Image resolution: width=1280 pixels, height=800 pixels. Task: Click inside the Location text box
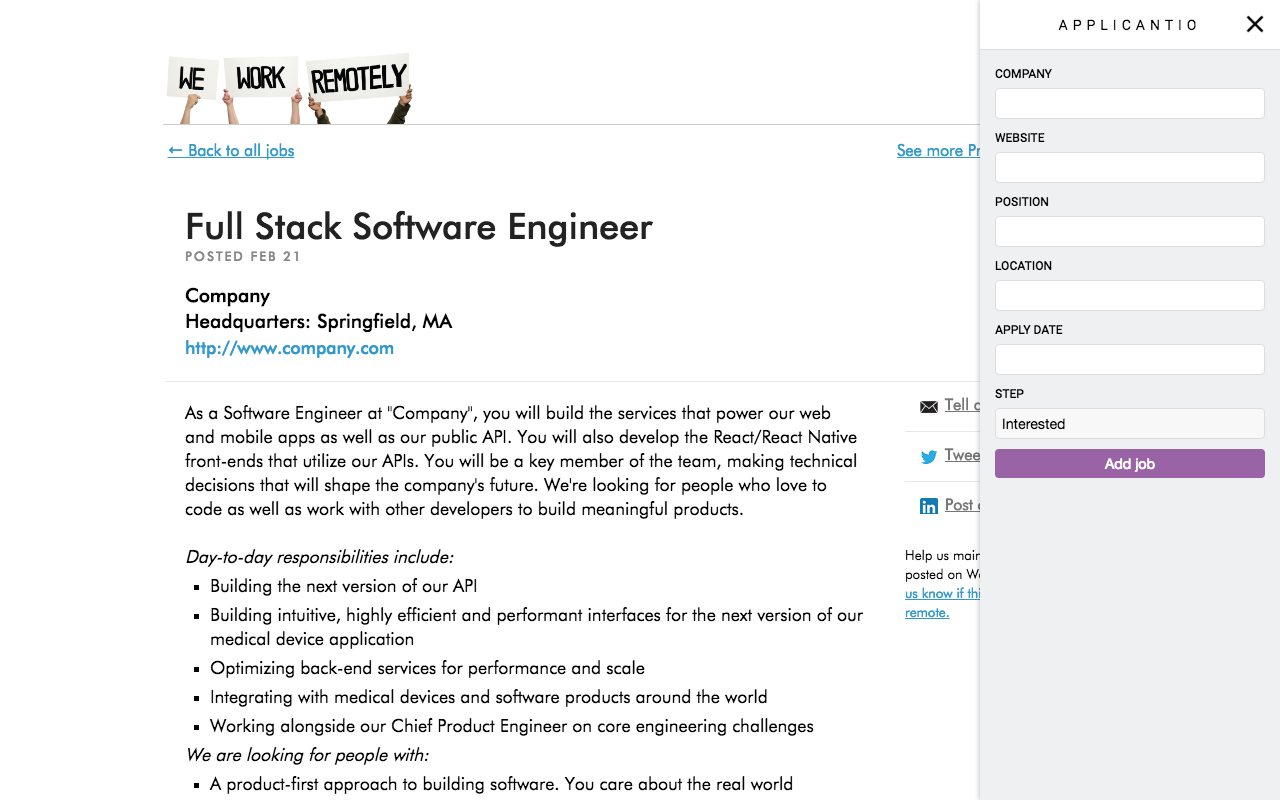pos(1129,295)
